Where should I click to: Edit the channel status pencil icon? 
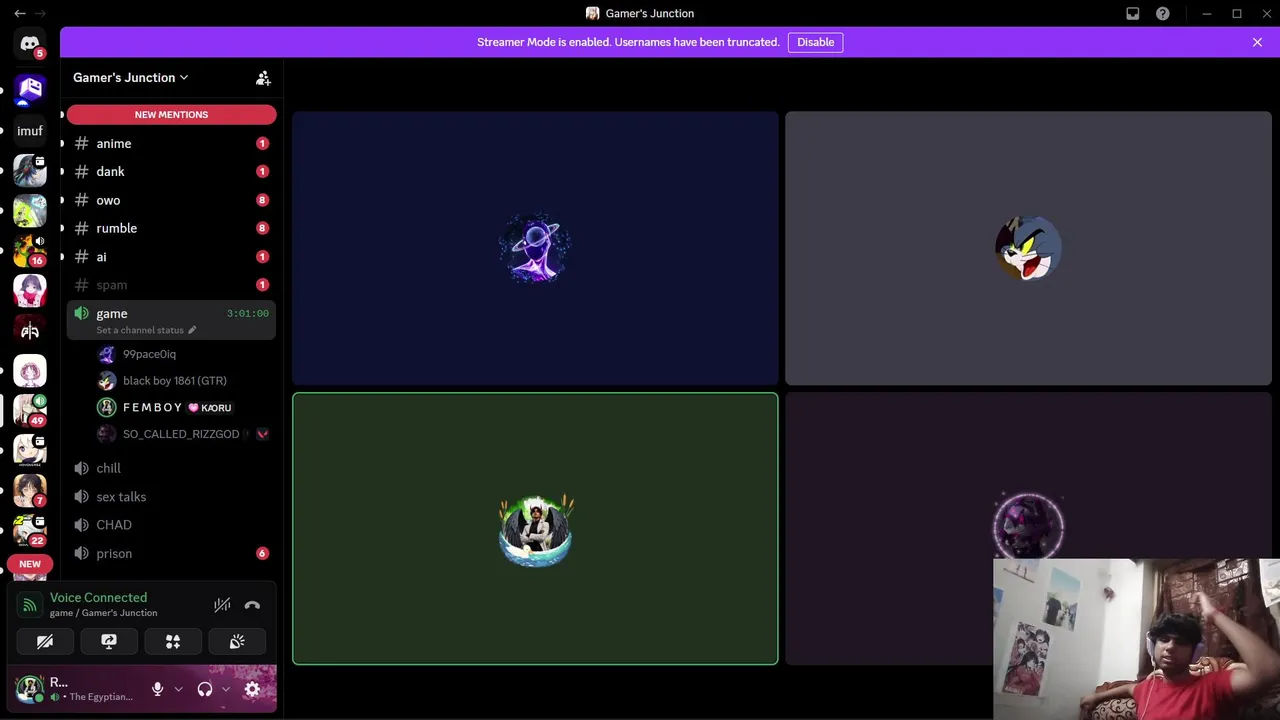click(x=192, y=330)
